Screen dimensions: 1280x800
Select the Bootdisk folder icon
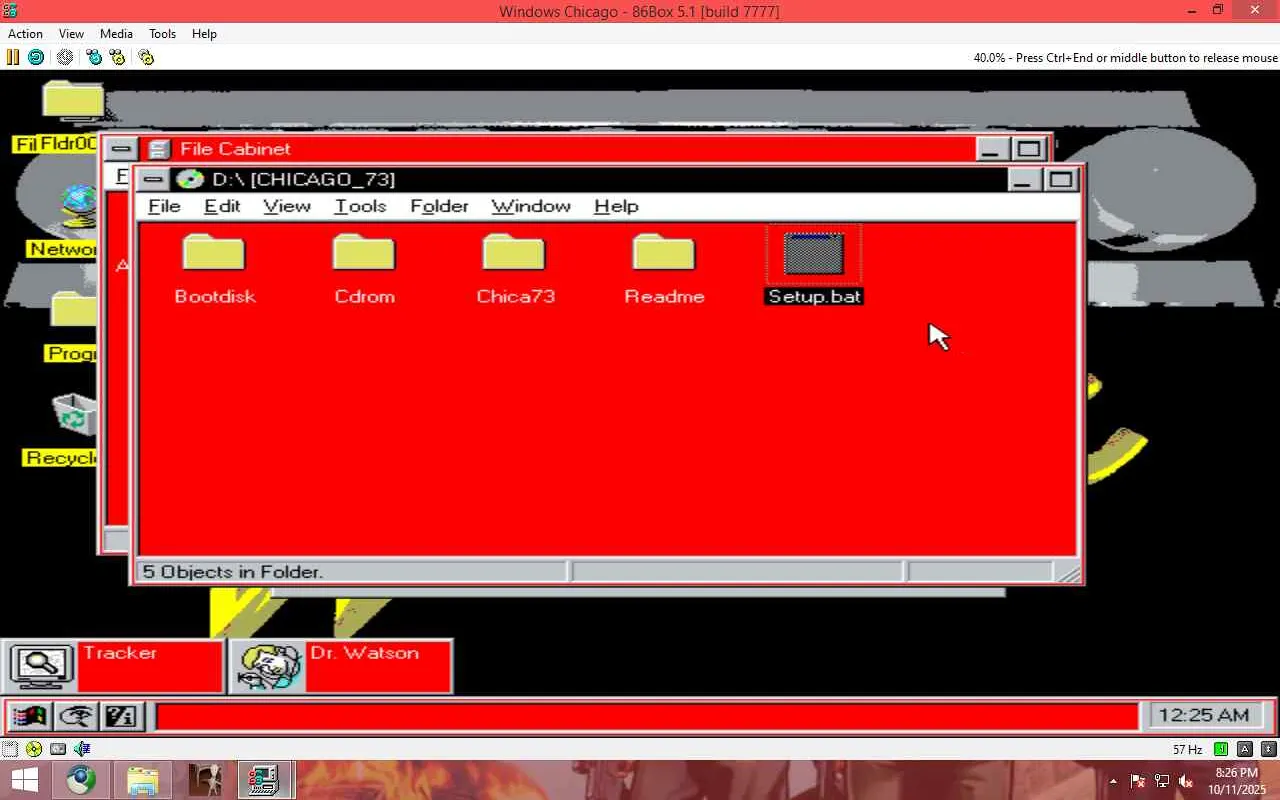pyautogui.click(x=214, y=253)
